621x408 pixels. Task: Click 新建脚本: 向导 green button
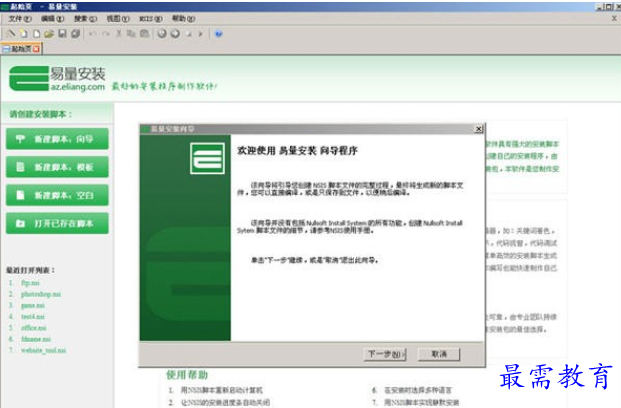point(57,139)
